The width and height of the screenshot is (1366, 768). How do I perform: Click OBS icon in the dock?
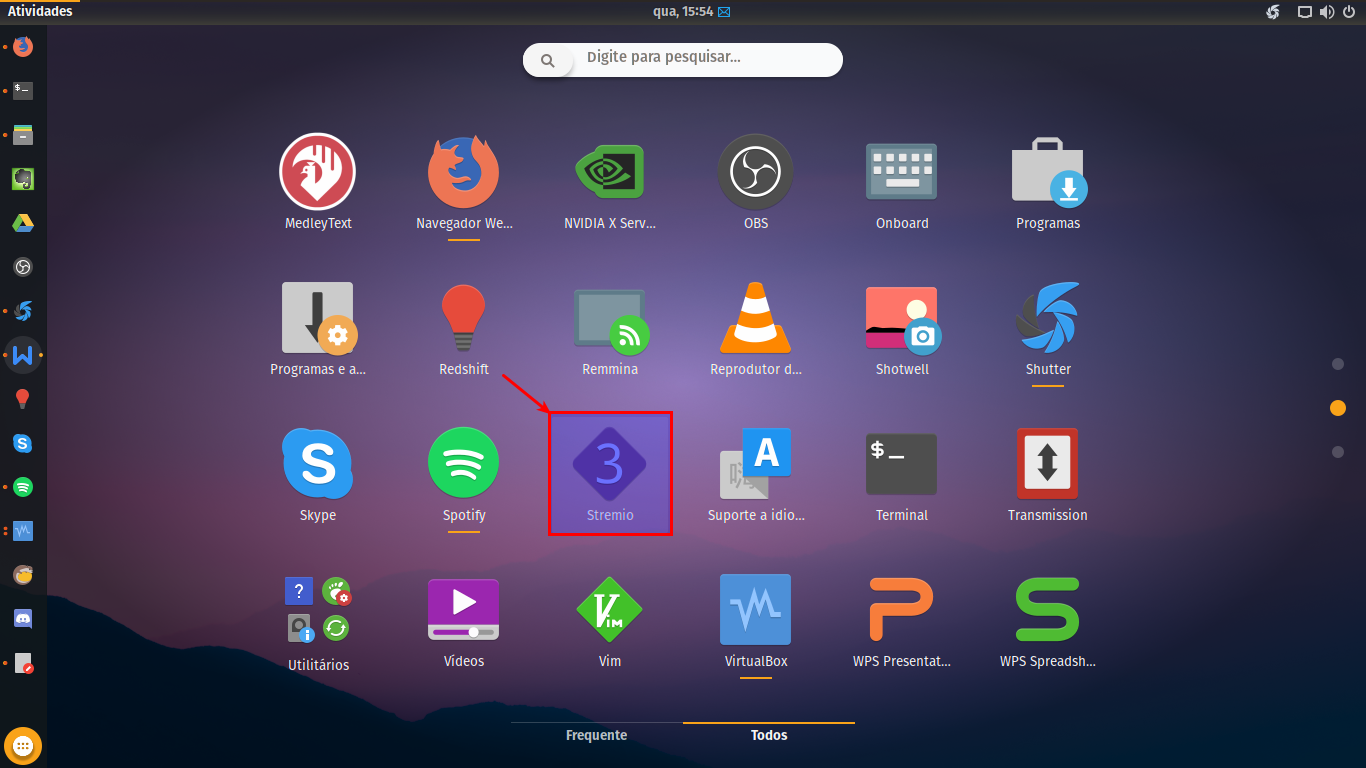[23, 267]
